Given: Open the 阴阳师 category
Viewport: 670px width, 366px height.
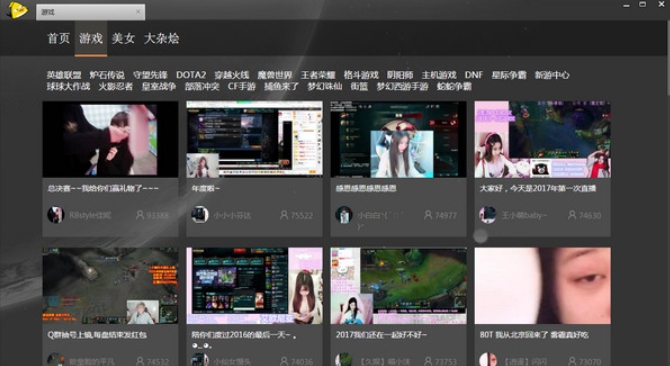Looking at the screenshot, I should (400, 75).
